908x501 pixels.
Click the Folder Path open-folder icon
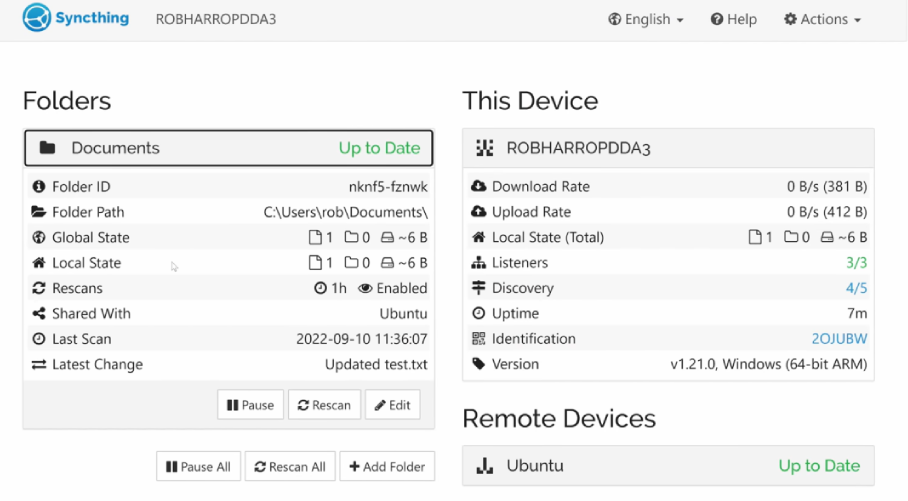(x=39, y=212)
